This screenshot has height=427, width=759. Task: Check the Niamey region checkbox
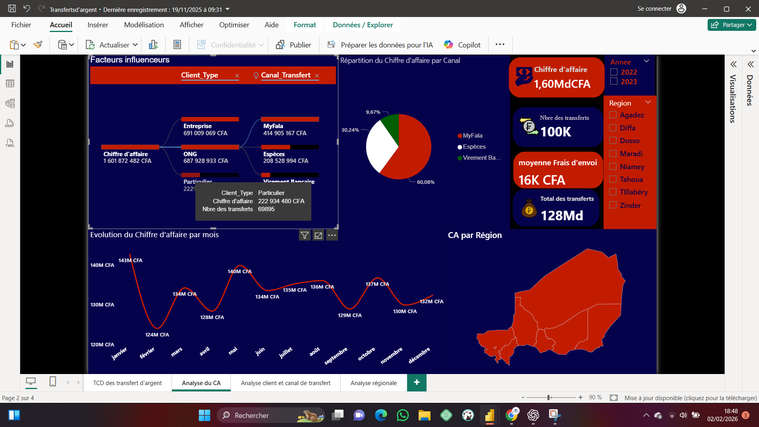[x=613, y=167]
